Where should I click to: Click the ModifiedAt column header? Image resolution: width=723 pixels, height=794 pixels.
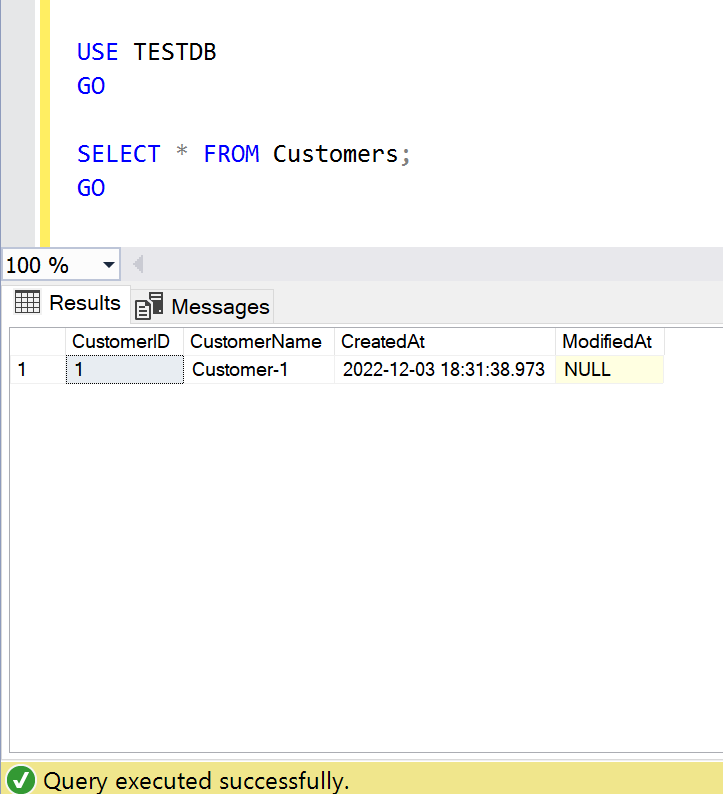608,342
